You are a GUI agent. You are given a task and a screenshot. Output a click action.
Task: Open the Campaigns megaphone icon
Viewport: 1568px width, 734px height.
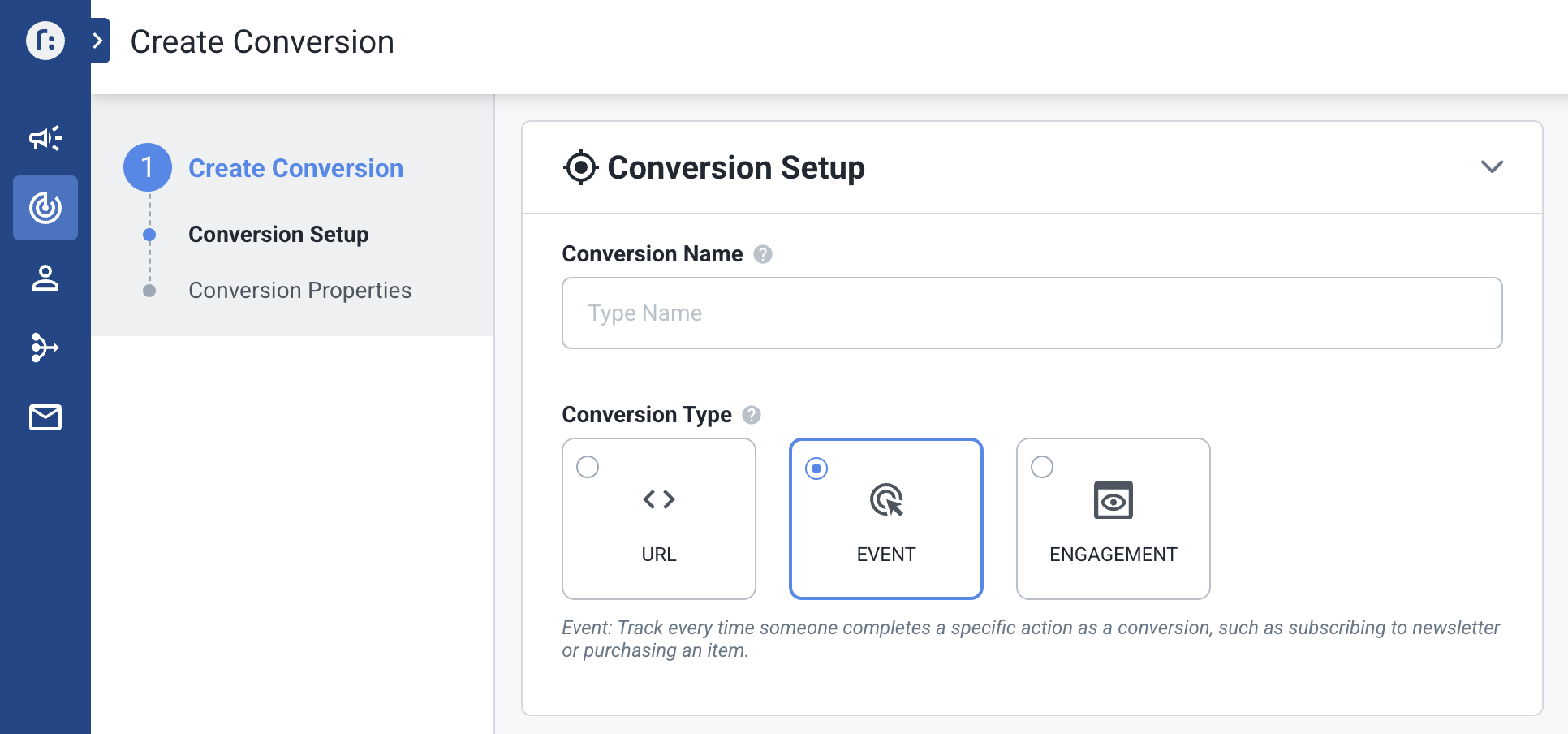click(x=45, y=139)
